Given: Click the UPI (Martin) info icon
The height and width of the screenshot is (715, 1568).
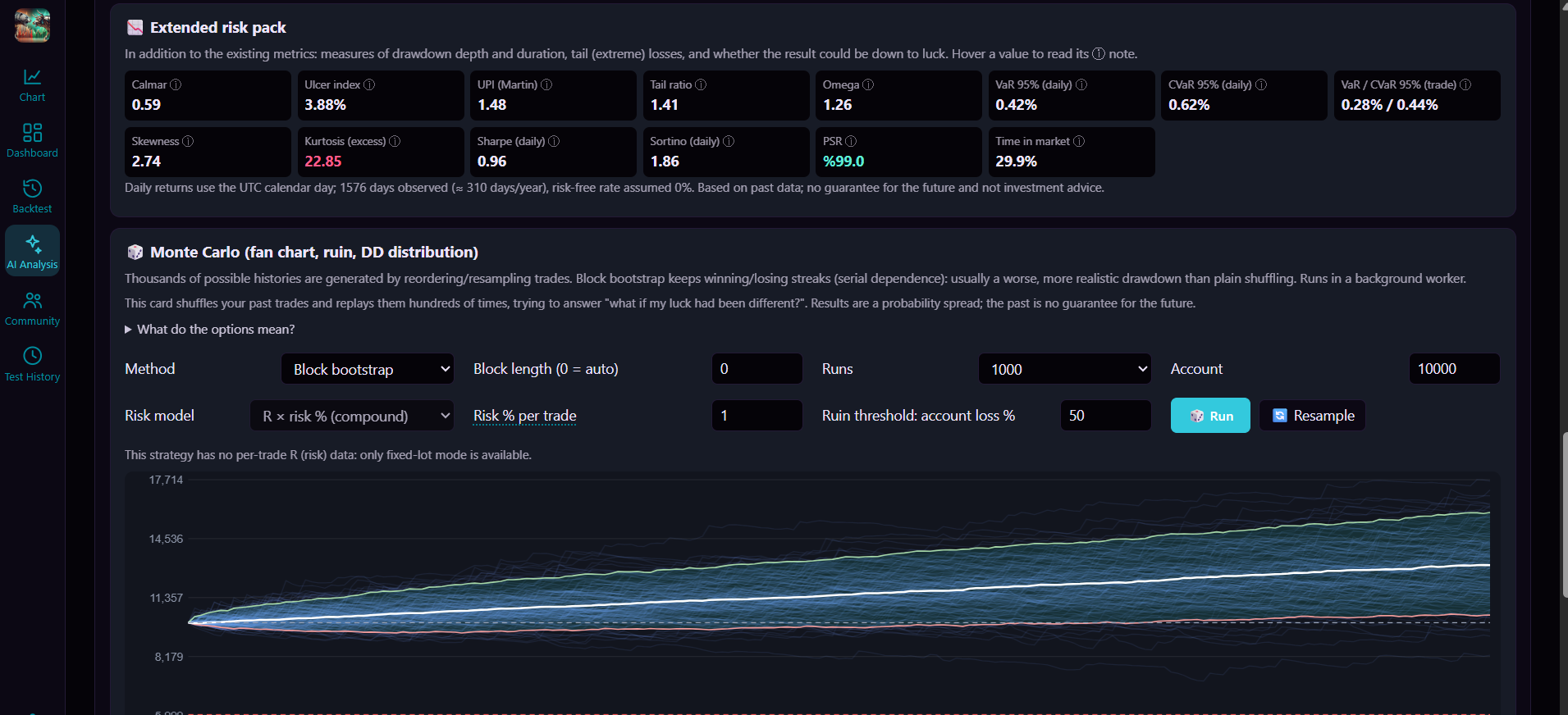Looking at the screenshot, I should [x=546, y=84].
